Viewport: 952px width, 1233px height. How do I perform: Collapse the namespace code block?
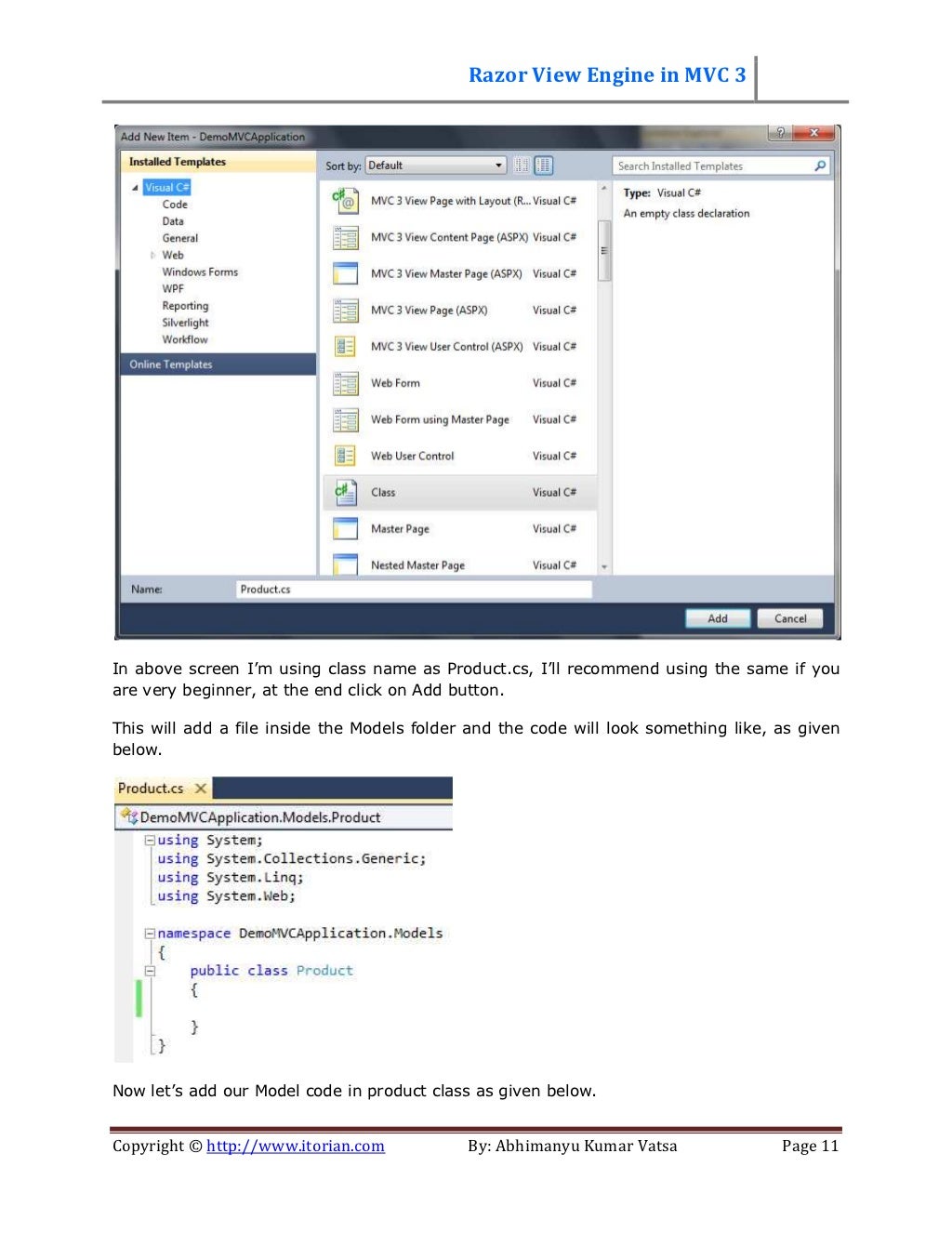pos(150,933)
